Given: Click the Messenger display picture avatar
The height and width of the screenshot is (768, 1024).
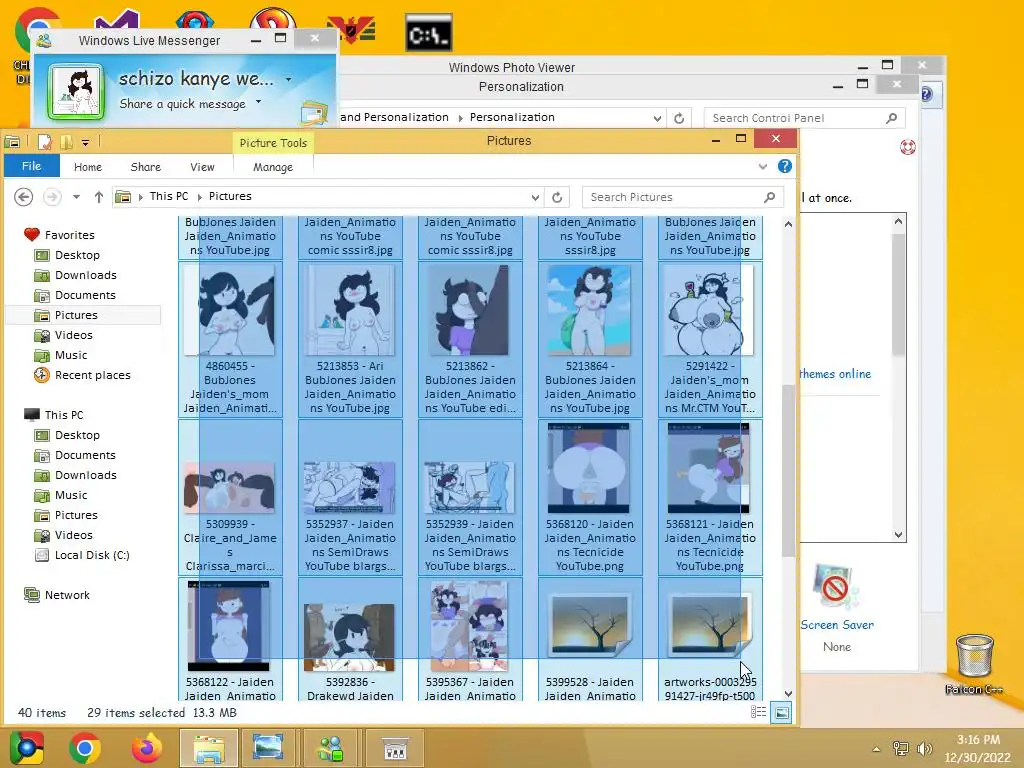Looking at the screenshot, I should click(x=76, y=91).
